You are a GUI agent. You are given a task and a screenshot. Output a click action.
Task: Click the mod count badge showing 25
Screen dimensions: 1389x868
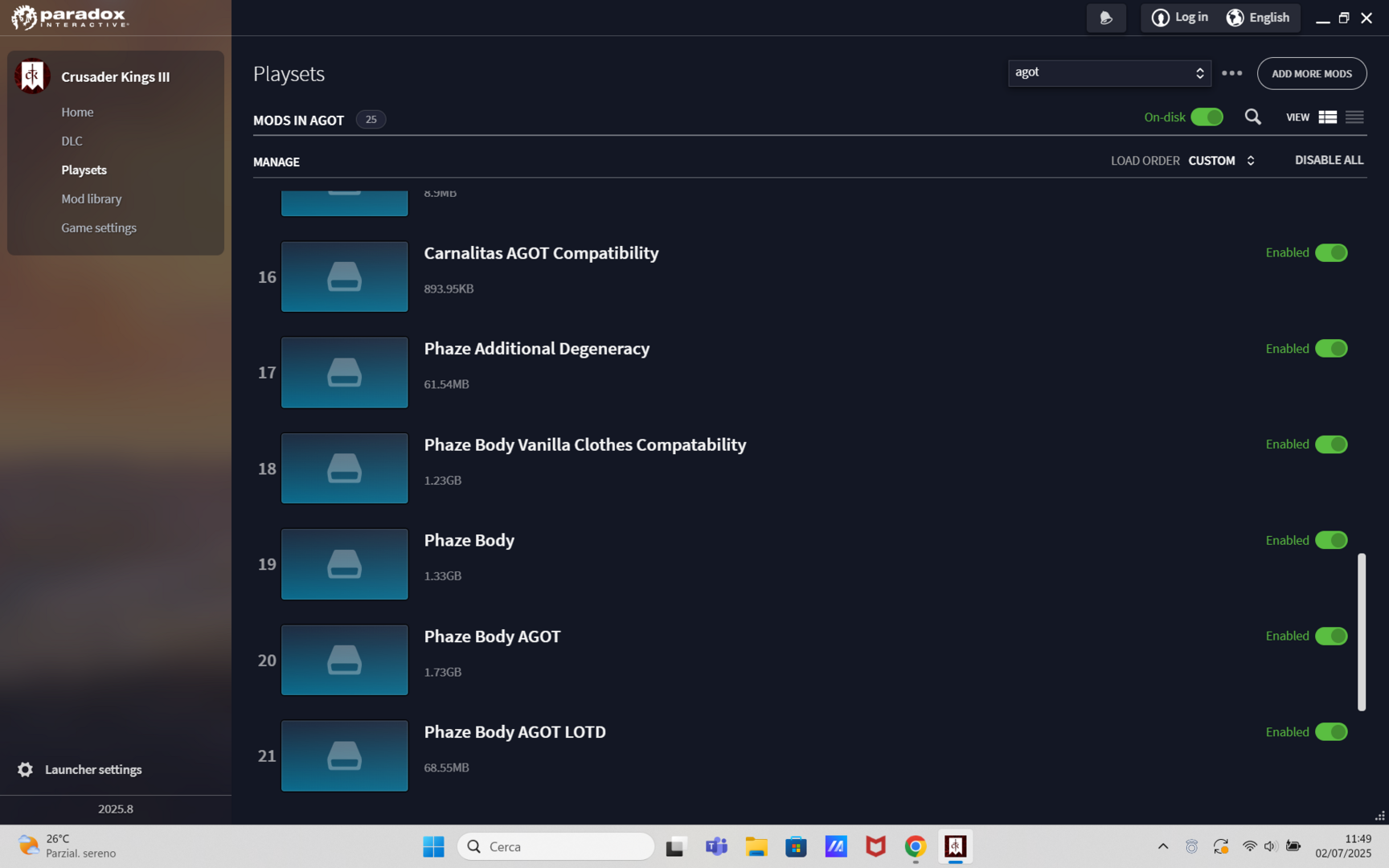371,120
